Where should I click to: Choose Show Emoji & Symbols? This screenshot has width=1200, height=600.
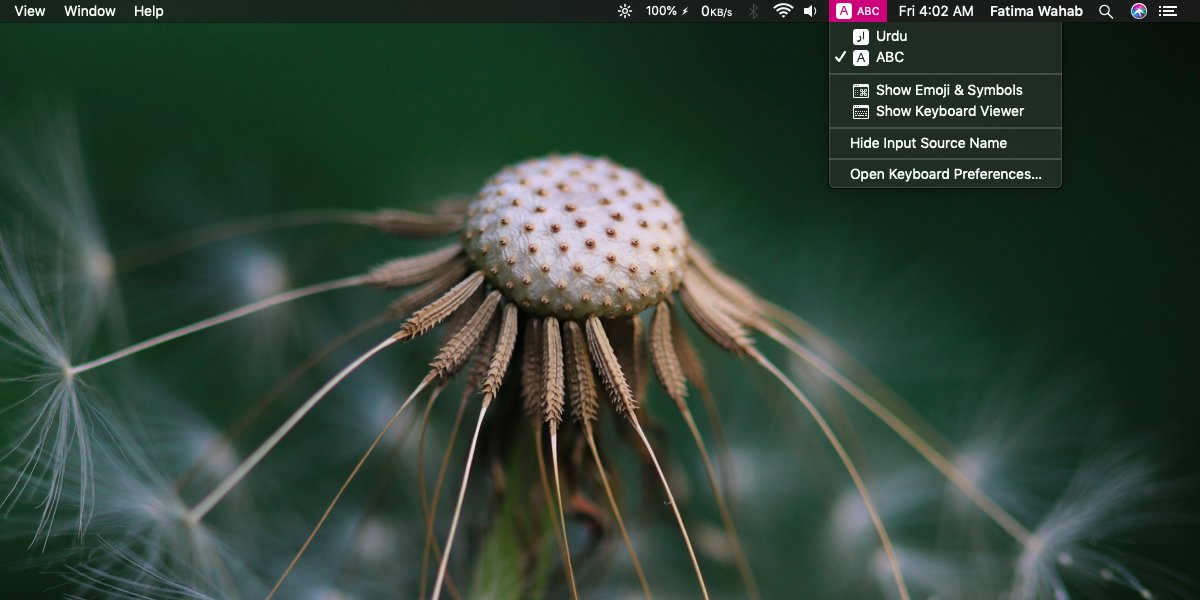pos(945,90)
